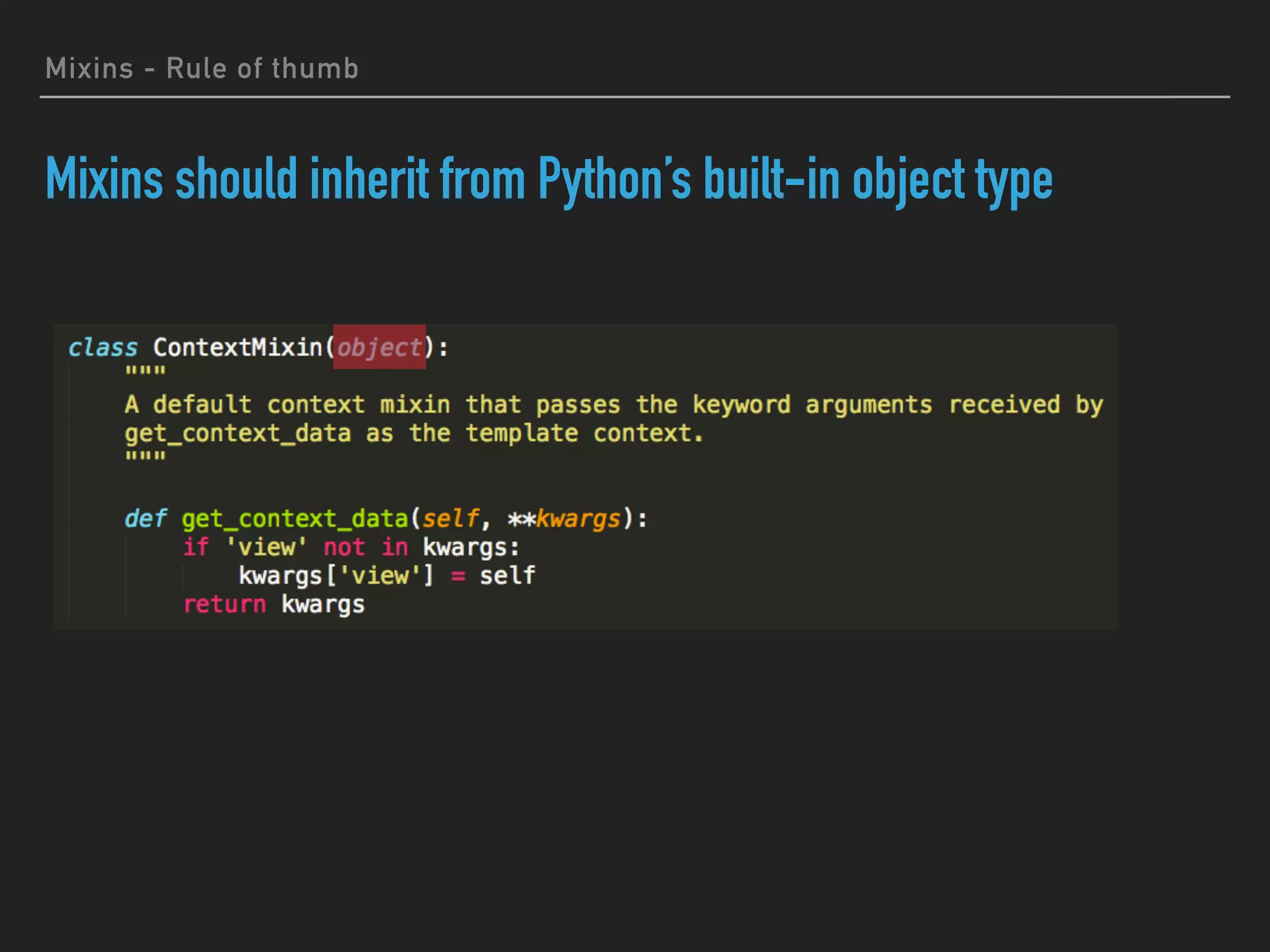Click the highlighted 'object' base class

(x=380, y=347)
